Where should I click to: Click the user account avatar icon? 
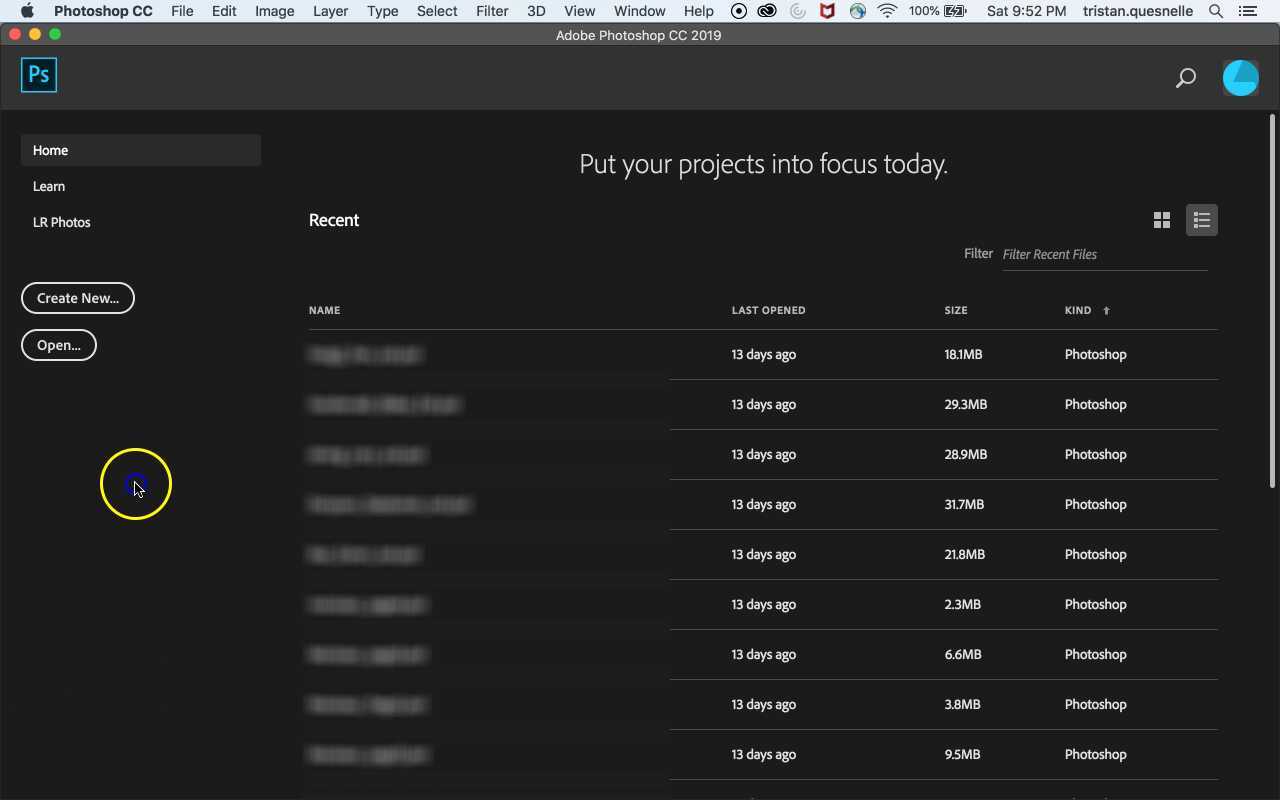pos(1240,77)
